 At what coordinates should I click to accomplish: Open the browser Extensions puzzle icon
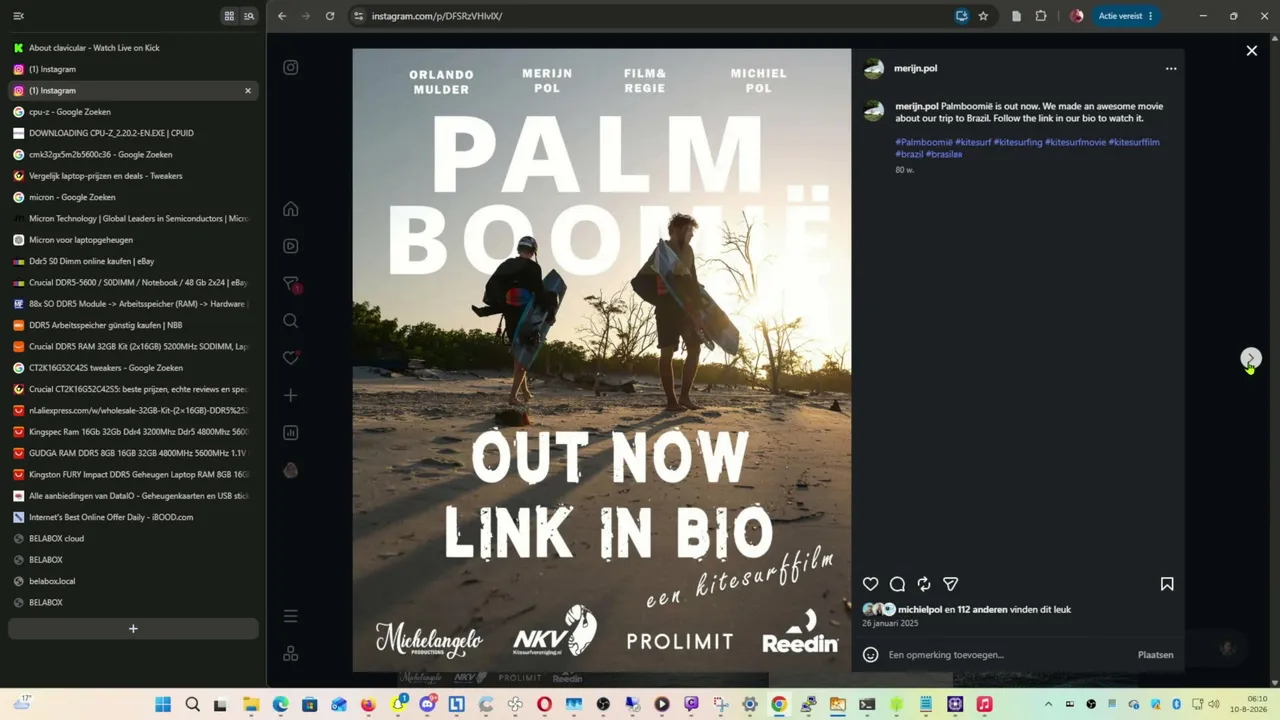(1041, 16)
